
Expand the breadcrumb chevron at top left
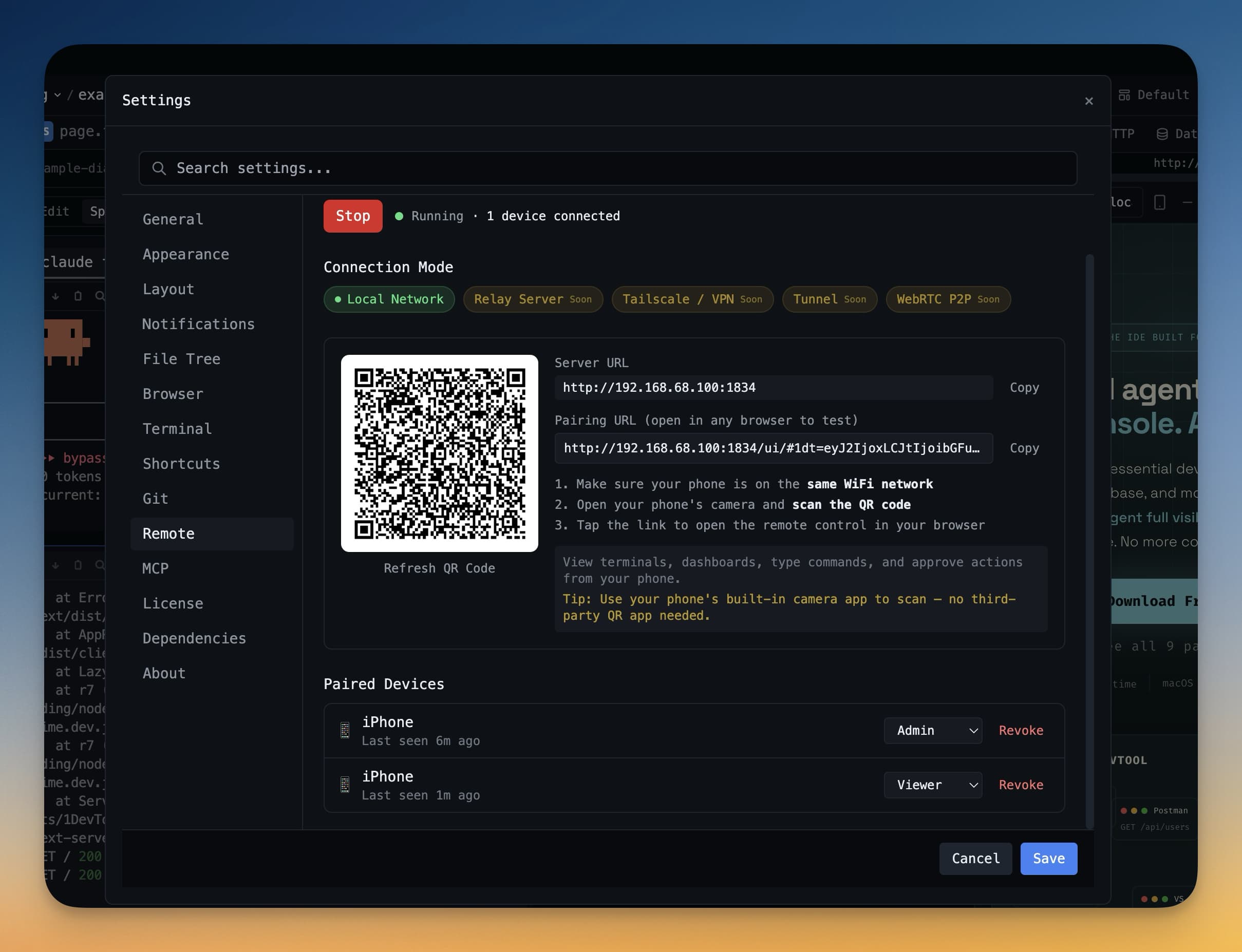click(57, 94)
